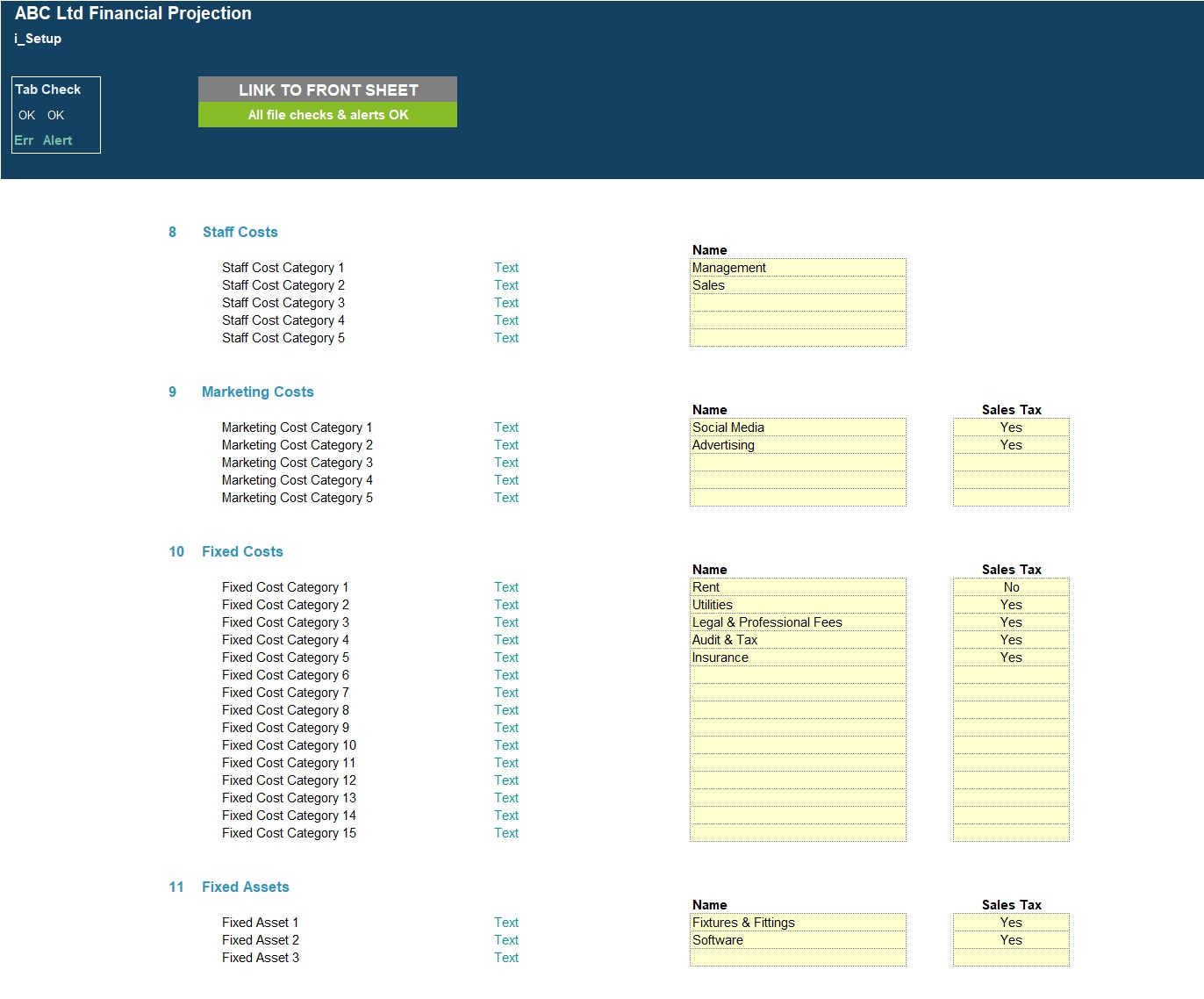The image size is (1204, 999).
Task: Select the empty name cell for Staff Cost Category 5
Action: (798, 338)
